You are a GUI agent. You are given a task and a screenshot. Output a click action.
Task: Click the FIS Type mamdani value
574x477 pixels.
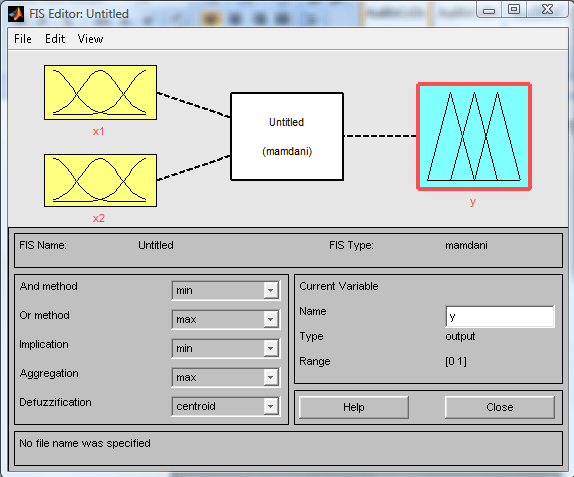[x=466, y=245]
